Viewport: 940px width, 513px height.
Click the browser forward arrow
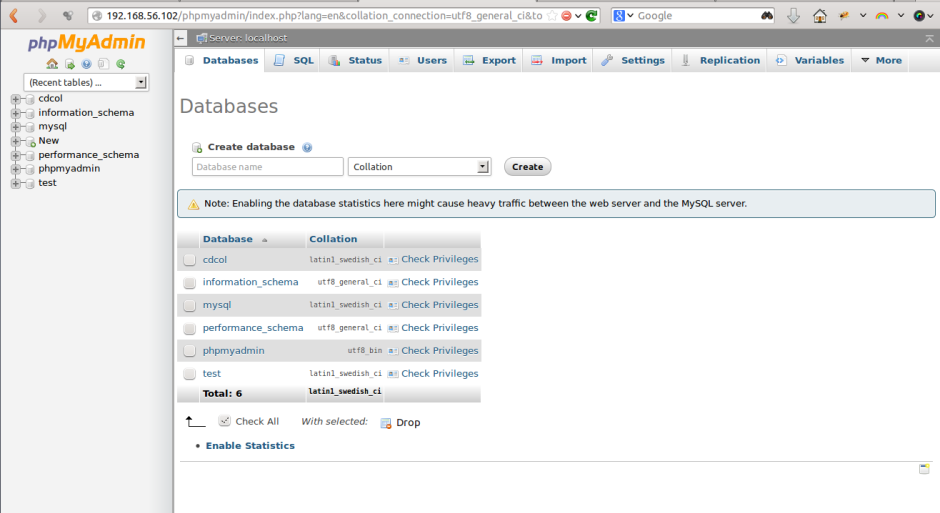point(41,16)
